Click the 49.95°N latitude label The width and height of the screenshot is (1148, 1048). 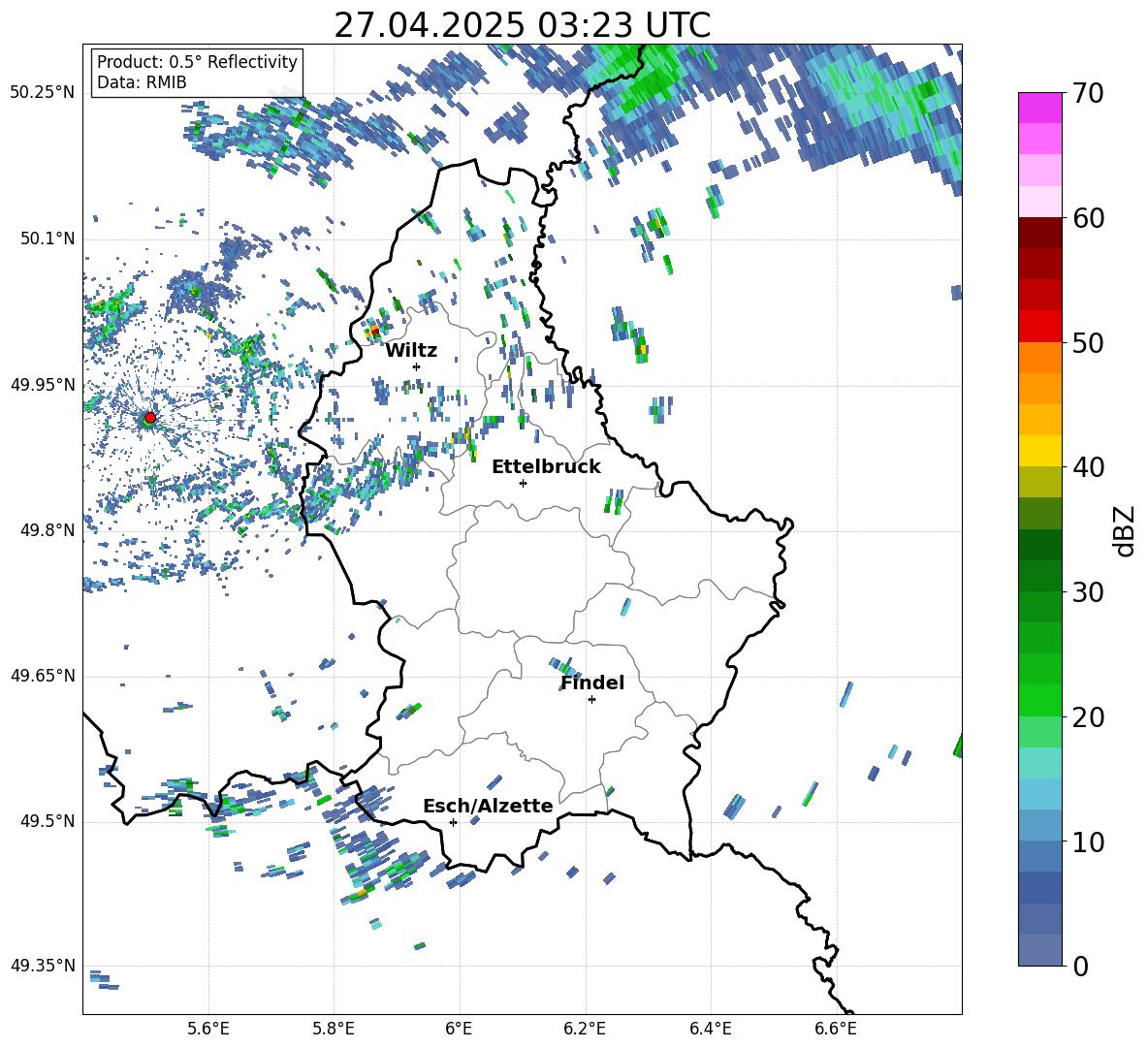click(x=43, y=385)
